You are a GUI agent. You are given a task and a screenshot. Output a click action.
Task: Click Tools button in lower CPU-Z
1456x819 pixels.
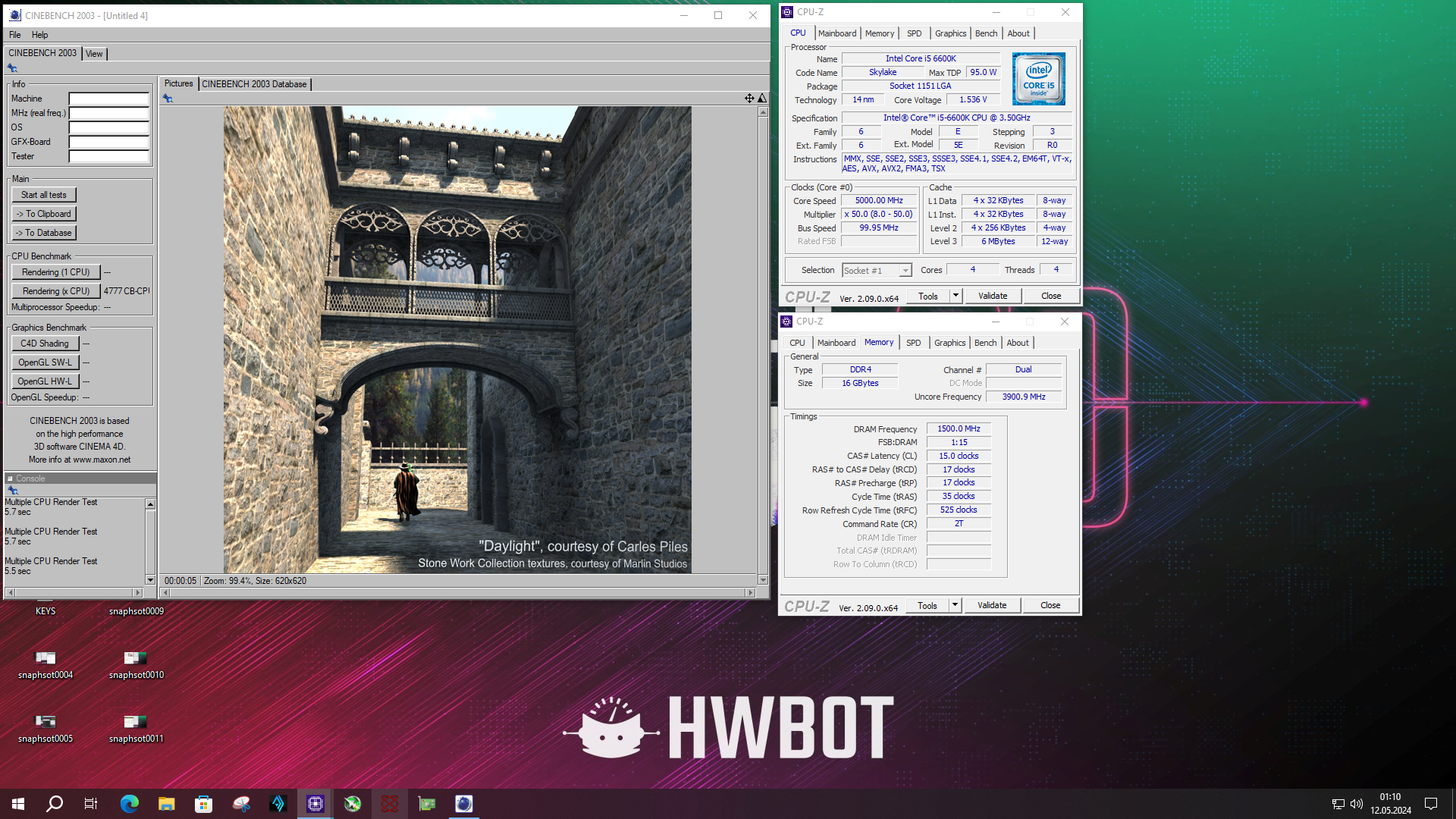(927, 605)
